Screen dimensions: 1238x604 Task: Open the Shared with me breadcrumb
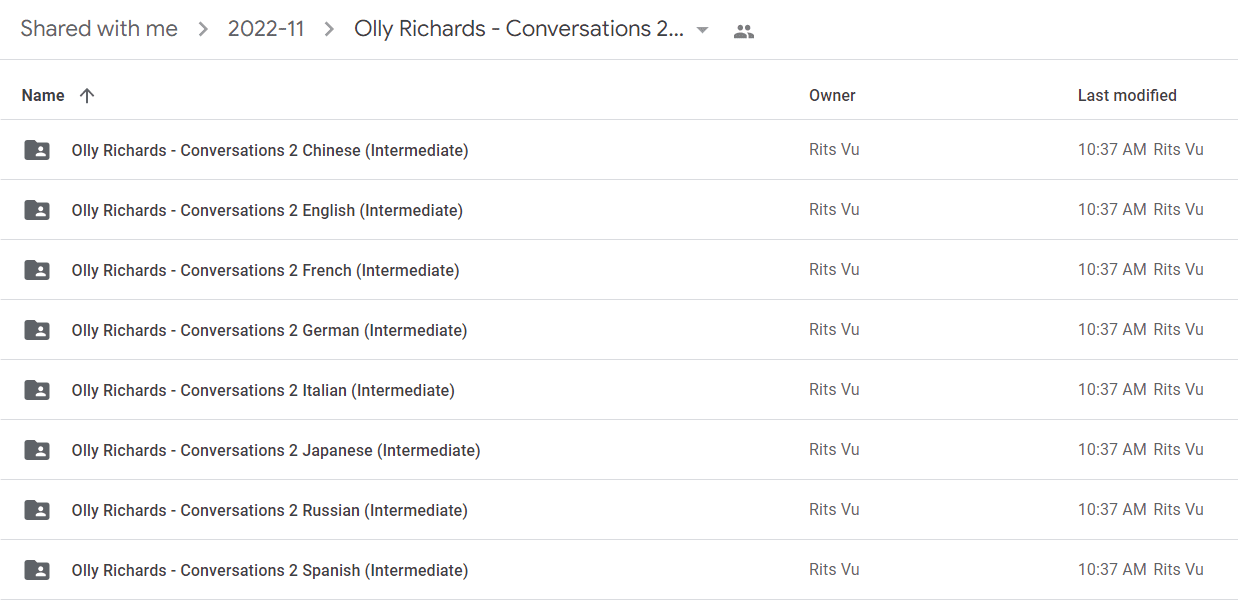pyautogui.click(x=99, y=29)
